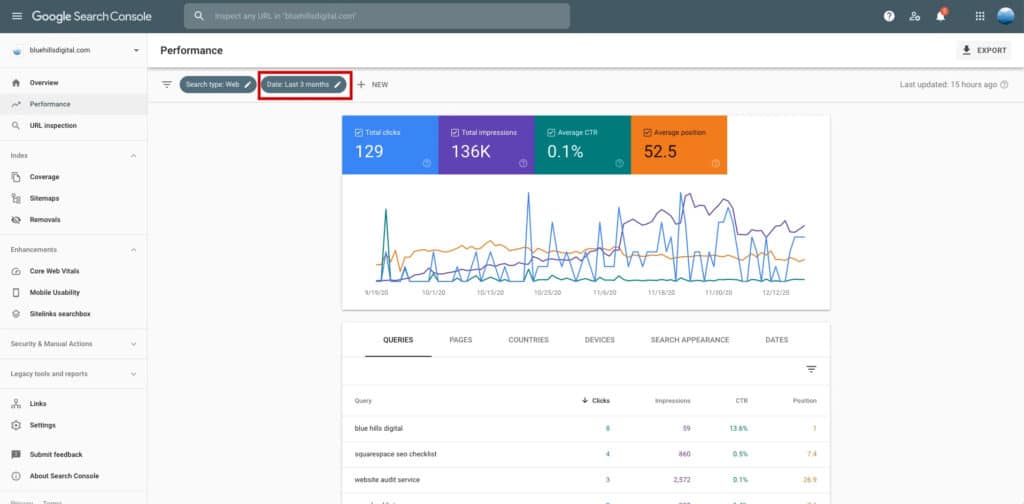This screenshot has width=1024, height=504.
Task: Switch to the Devices tab
Action: click(x=600, y=340)
